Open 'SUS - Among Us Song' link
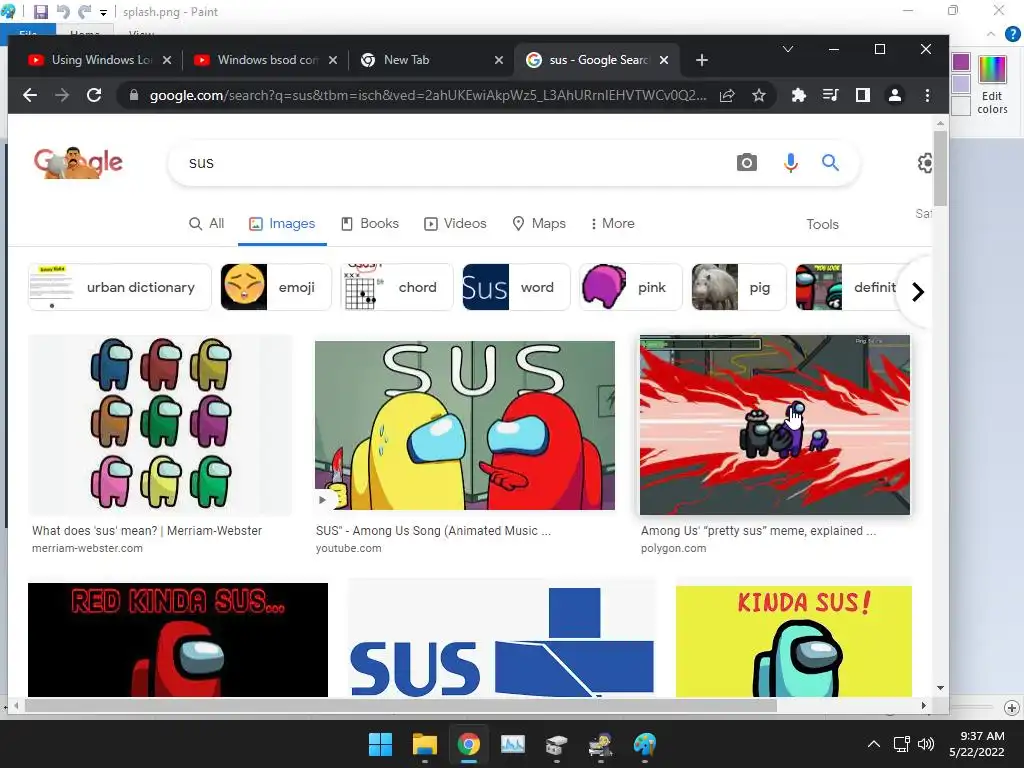The width and height of the screenshot is (1024, 768). tap(433, 531)
